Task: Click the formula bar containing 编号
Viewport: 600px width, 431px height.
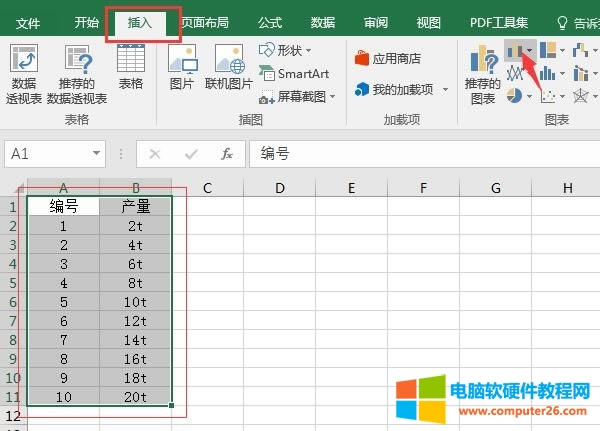Action: click(x=420, y=154)
